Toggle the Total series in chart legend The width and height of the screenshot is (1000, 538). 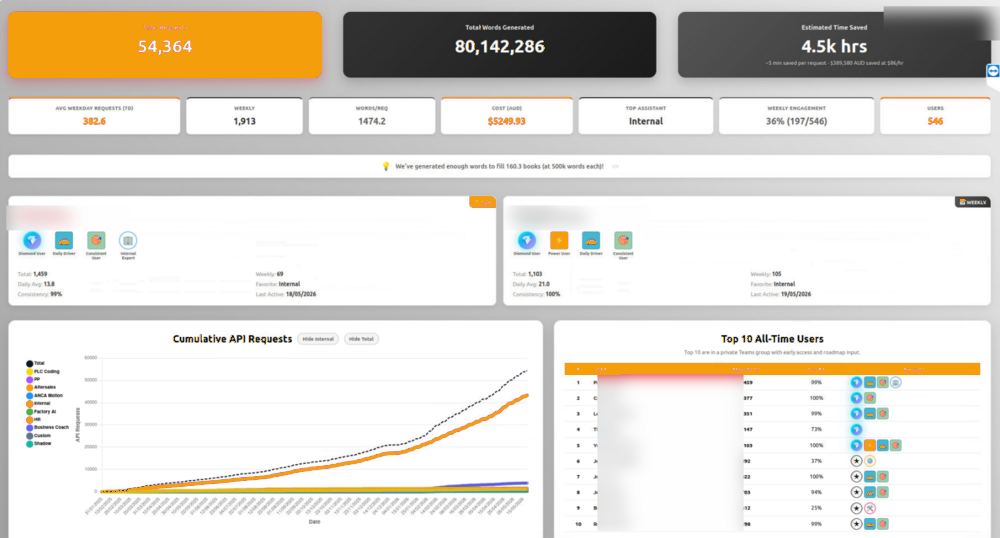coord(35,363)
